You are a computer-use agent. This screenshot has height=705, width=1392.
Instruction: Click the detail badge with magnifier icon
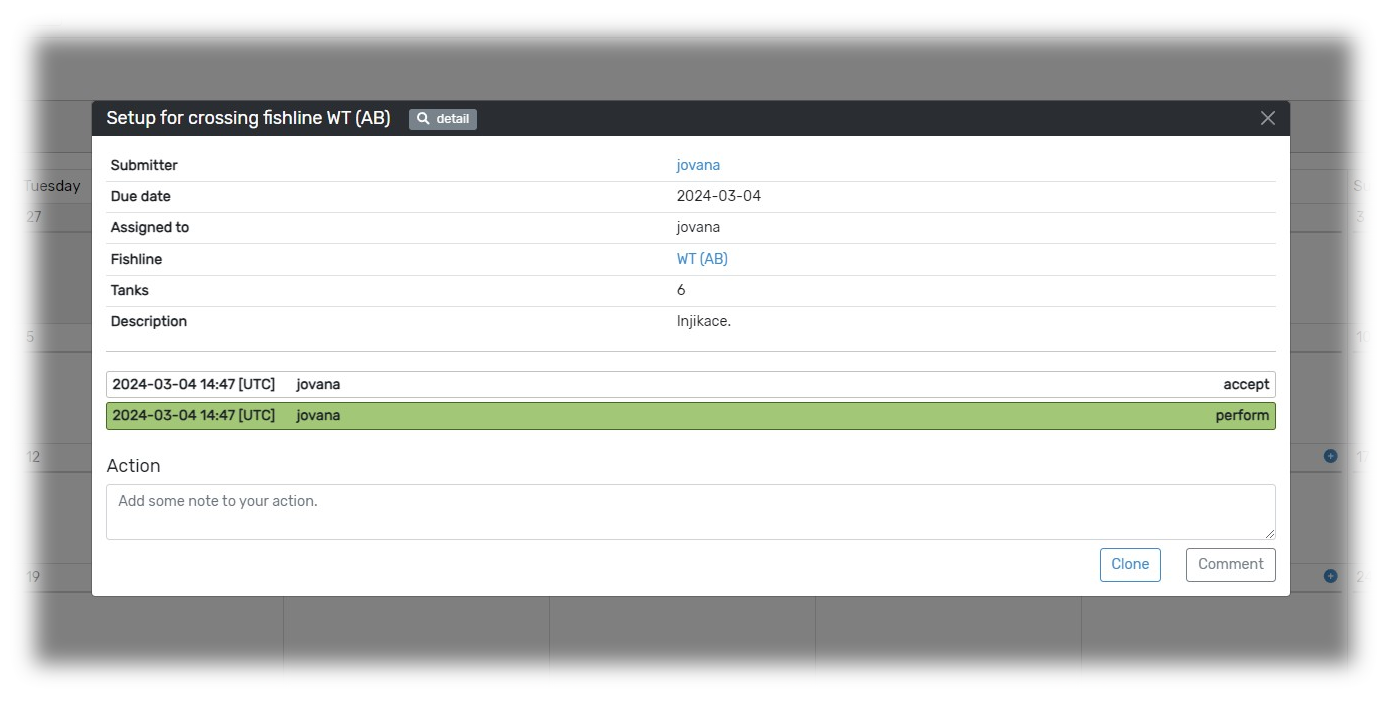coord(443,119)
